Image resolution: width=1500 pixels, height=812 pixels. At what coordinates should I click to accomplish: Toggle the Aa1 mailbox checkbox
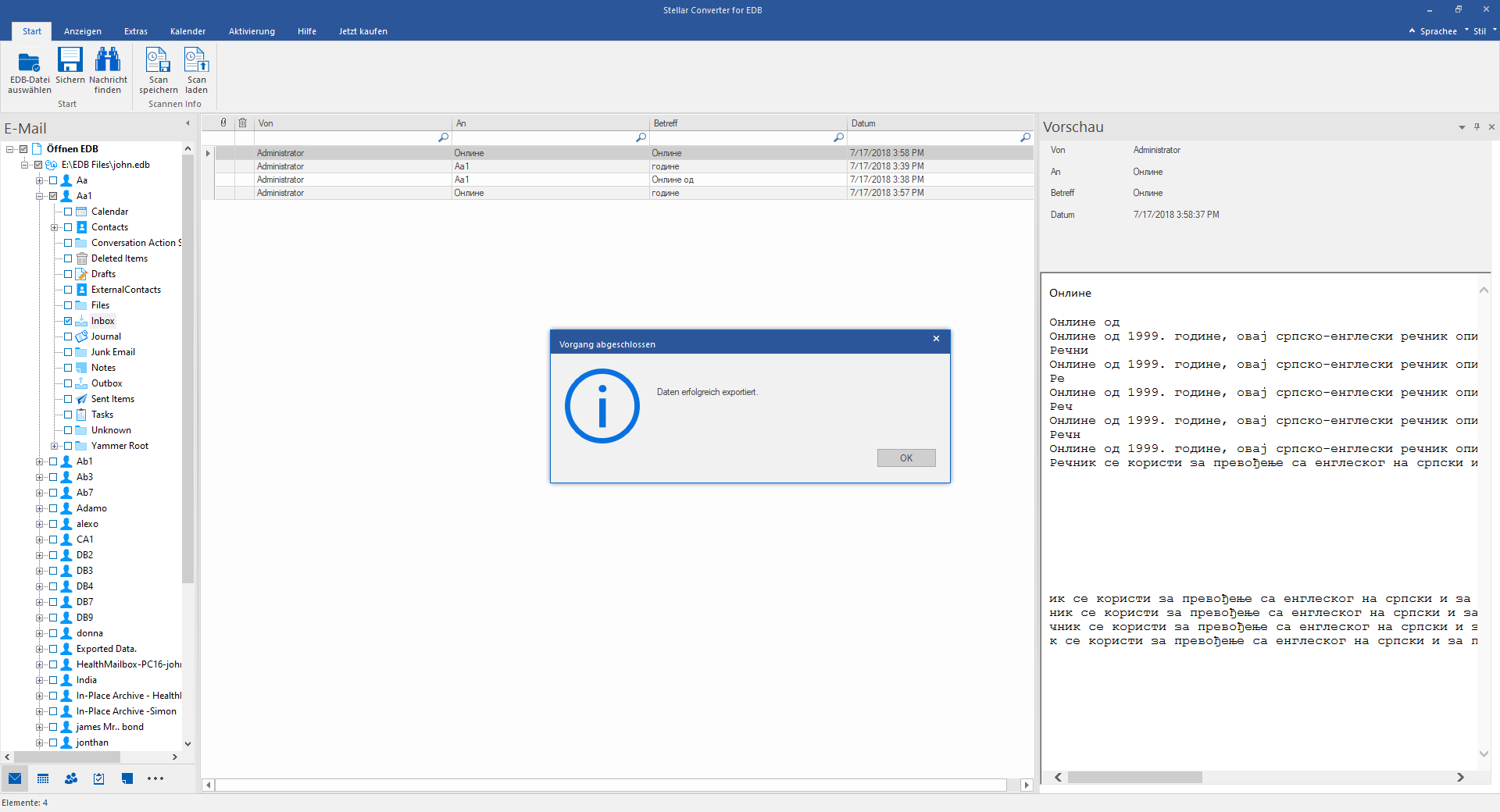(x=53, y=196)
